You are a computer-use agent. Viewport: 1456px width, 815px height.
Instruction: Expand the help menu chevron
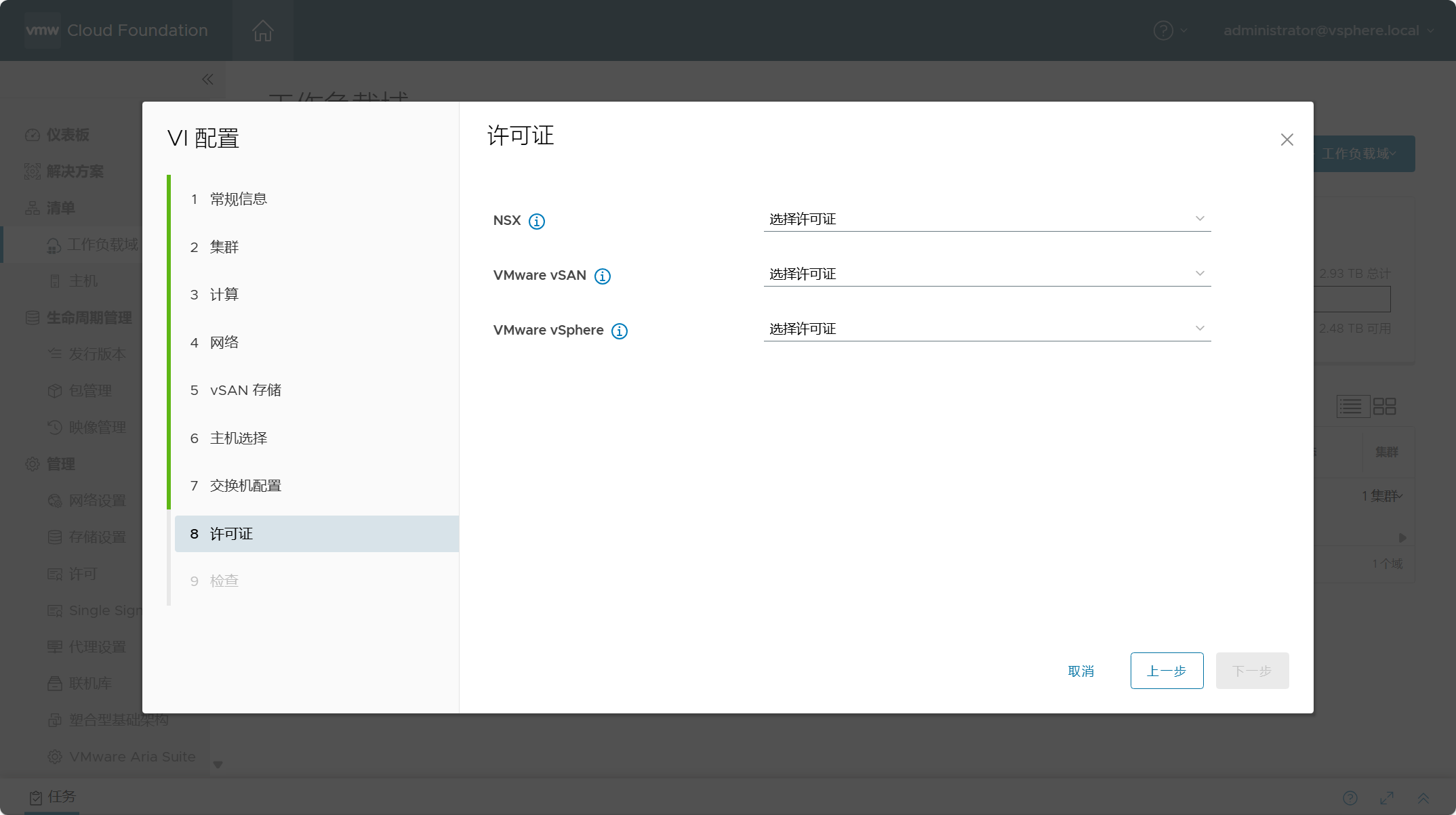coord(1184,30)
